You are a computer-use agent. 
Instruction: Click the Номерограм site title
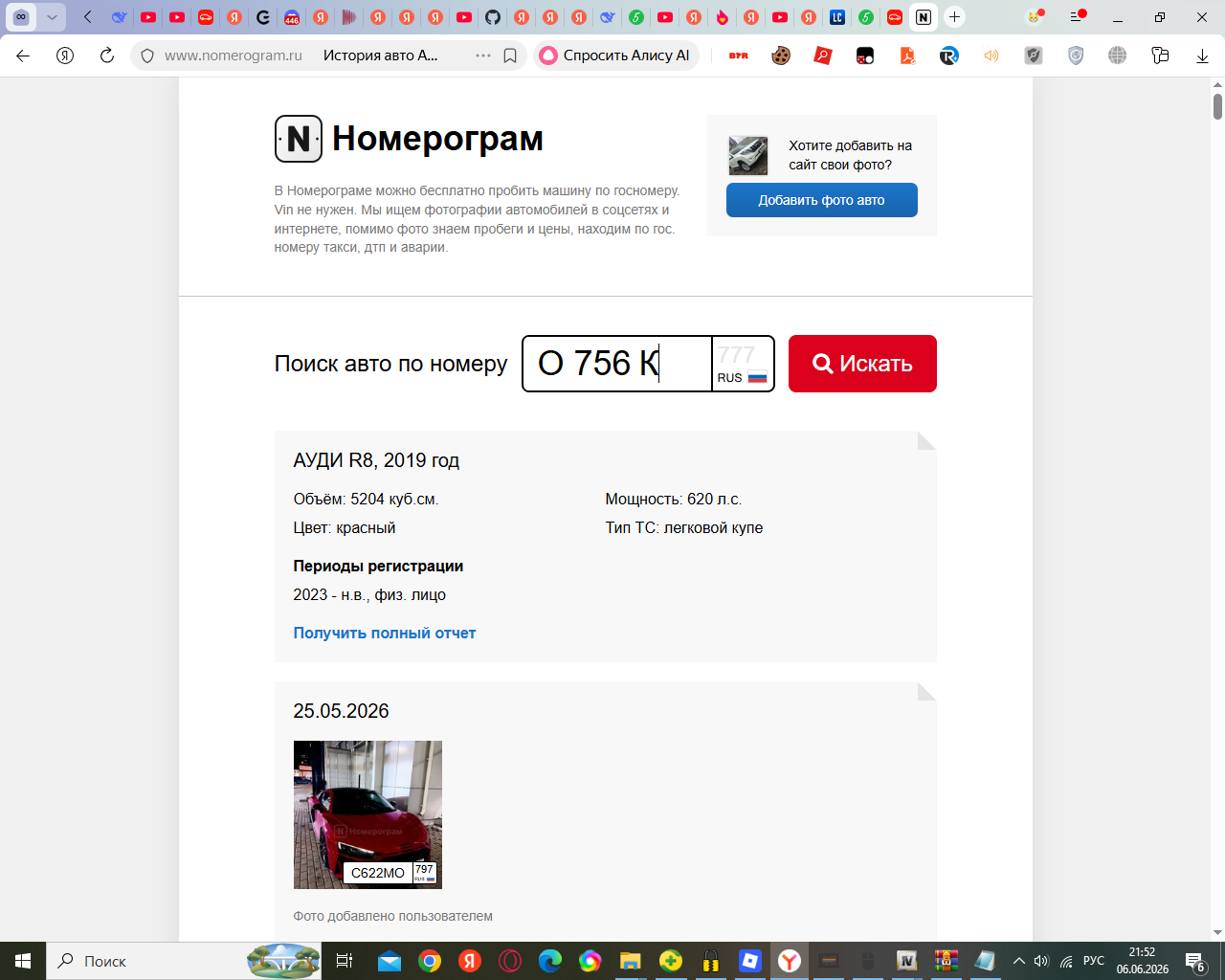tap(437, 139)
